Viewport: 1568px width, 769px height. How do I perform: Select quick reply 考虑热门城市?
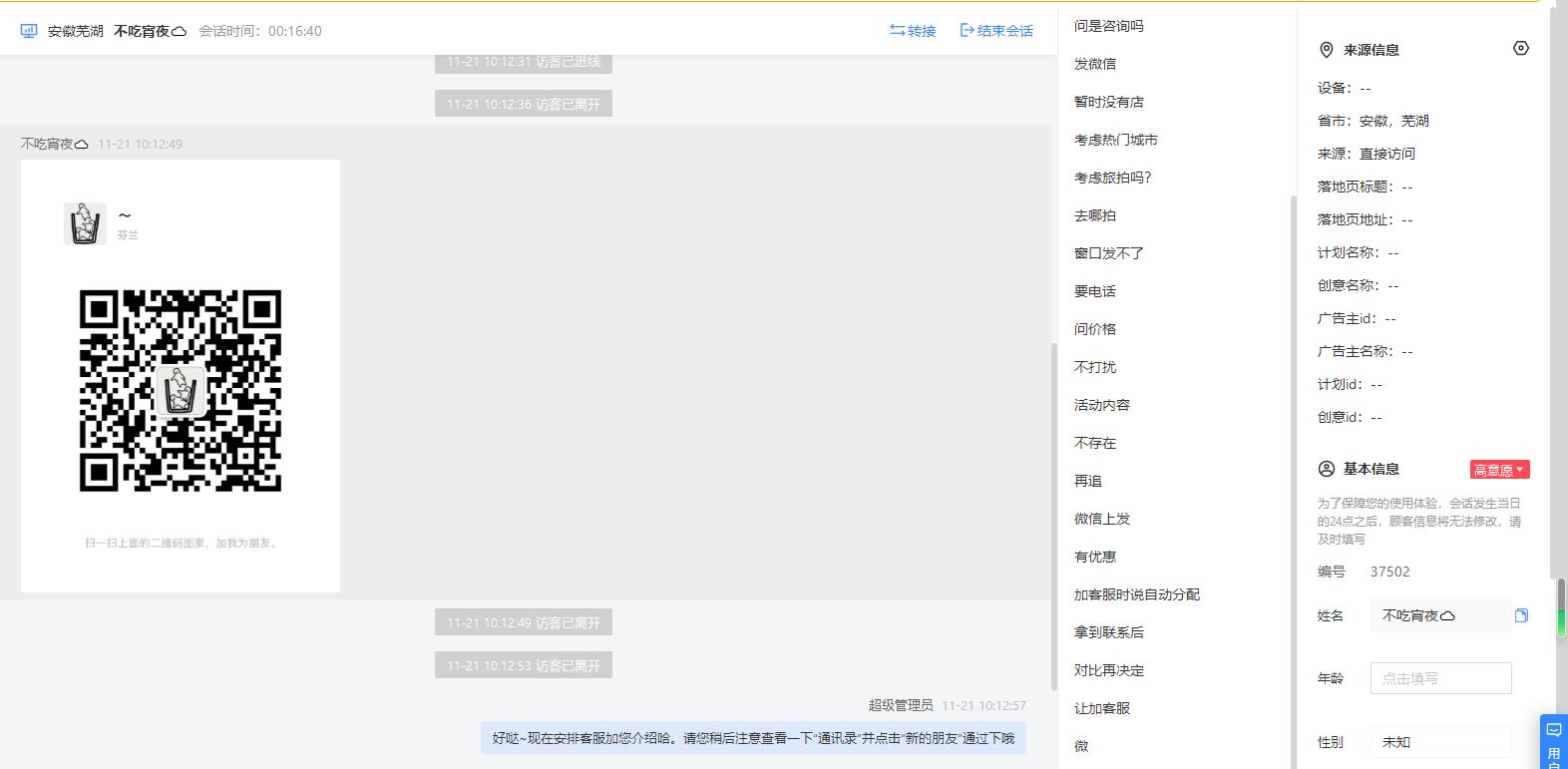point(1116,140)
